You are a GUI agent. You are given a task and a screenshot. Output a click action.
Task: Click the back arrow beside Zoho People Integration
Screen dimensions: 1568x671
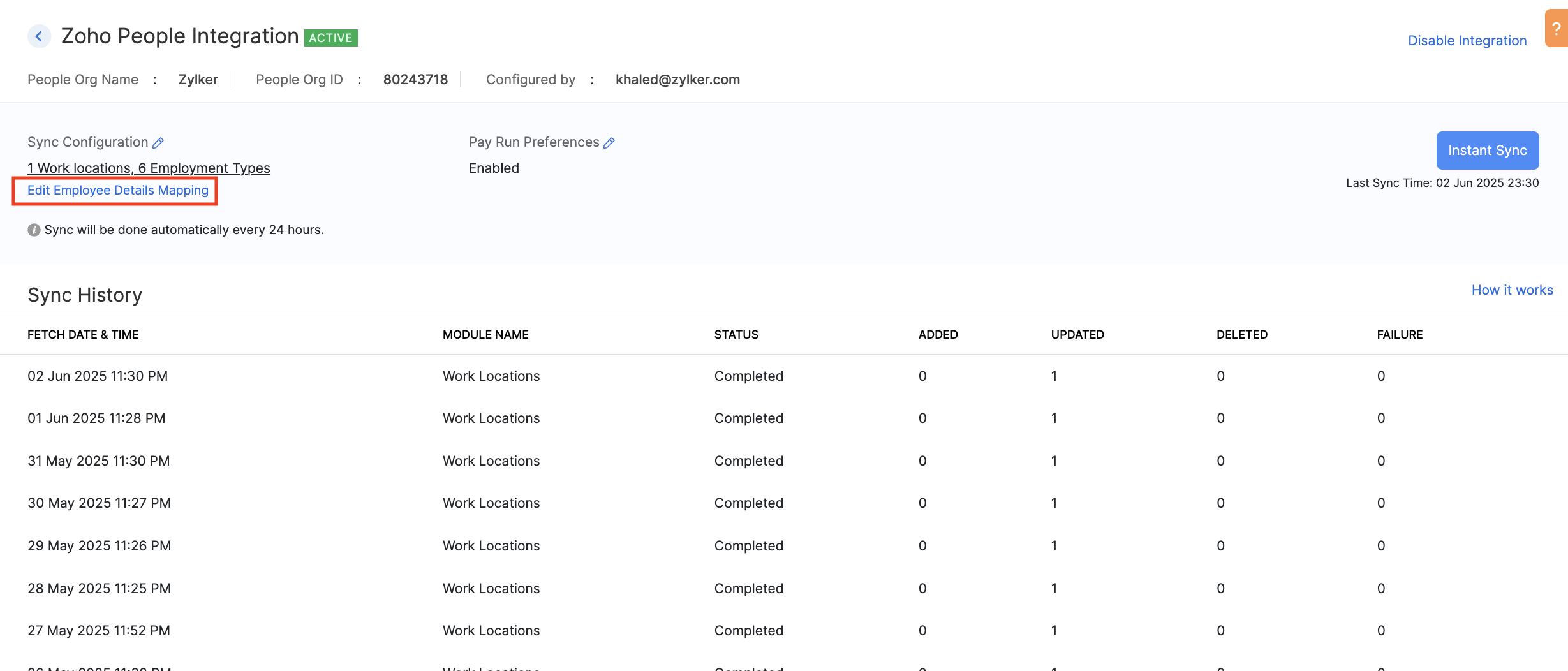(x=39, y=36)
